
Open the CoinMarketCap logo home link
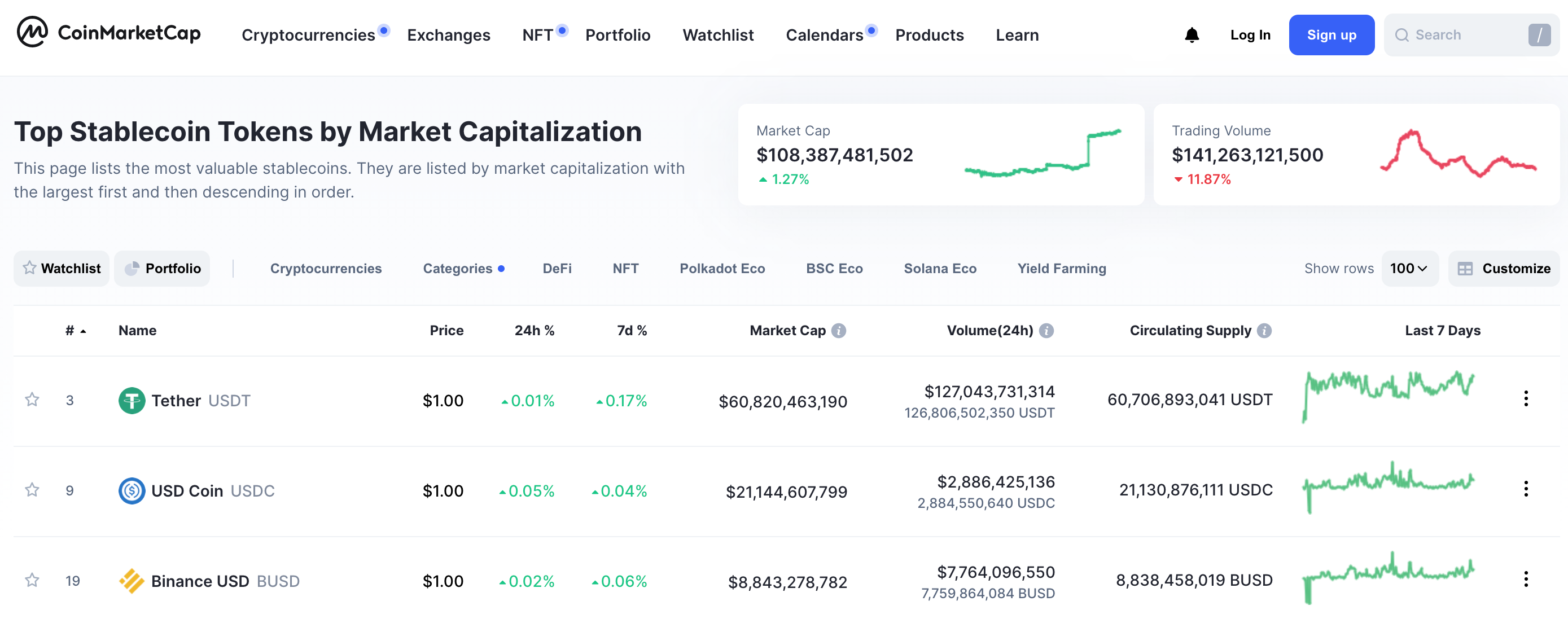click(109, 32)
